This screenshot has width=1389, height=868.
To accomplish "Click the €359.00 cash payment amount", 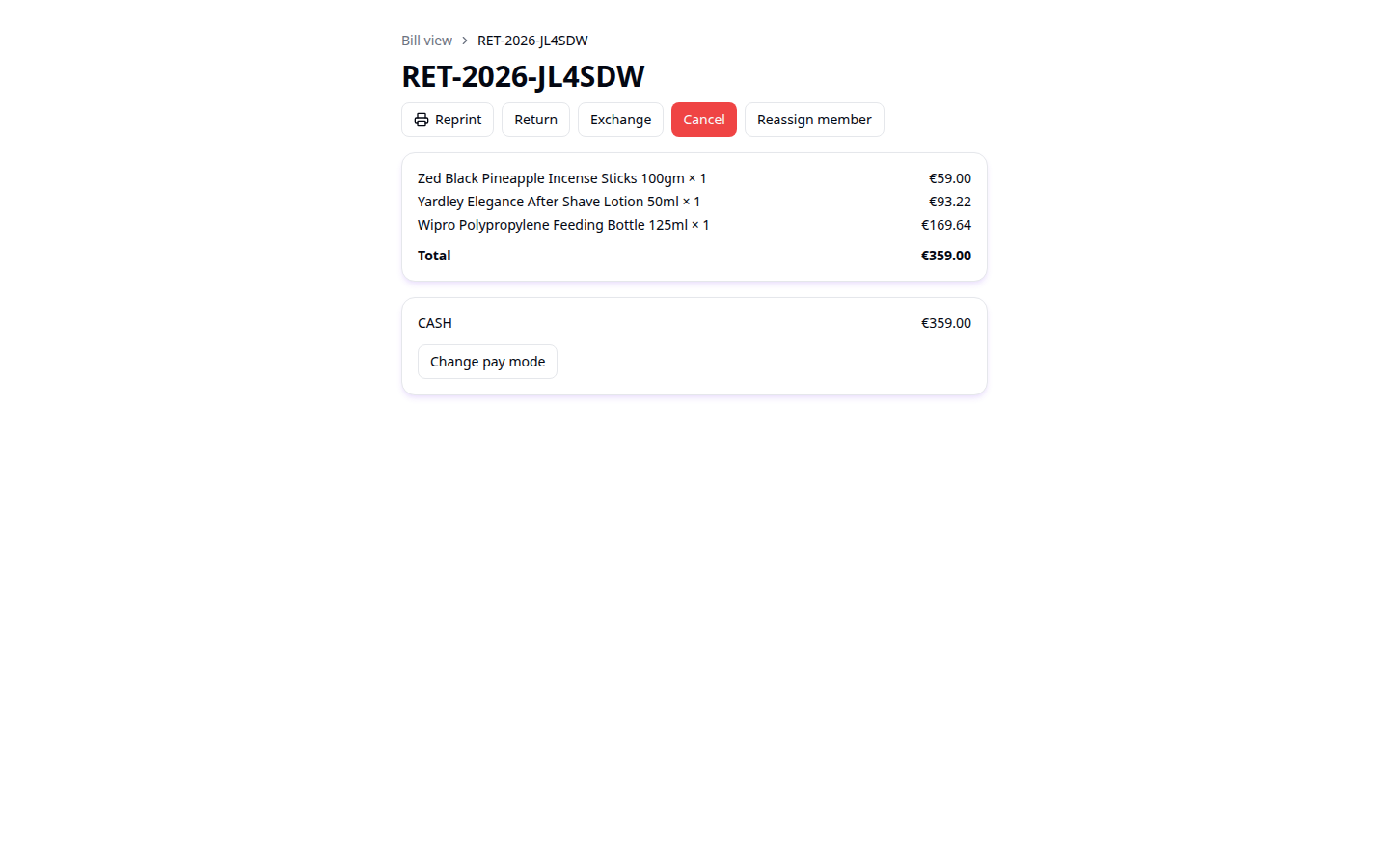I will click(x=946, y=323).
